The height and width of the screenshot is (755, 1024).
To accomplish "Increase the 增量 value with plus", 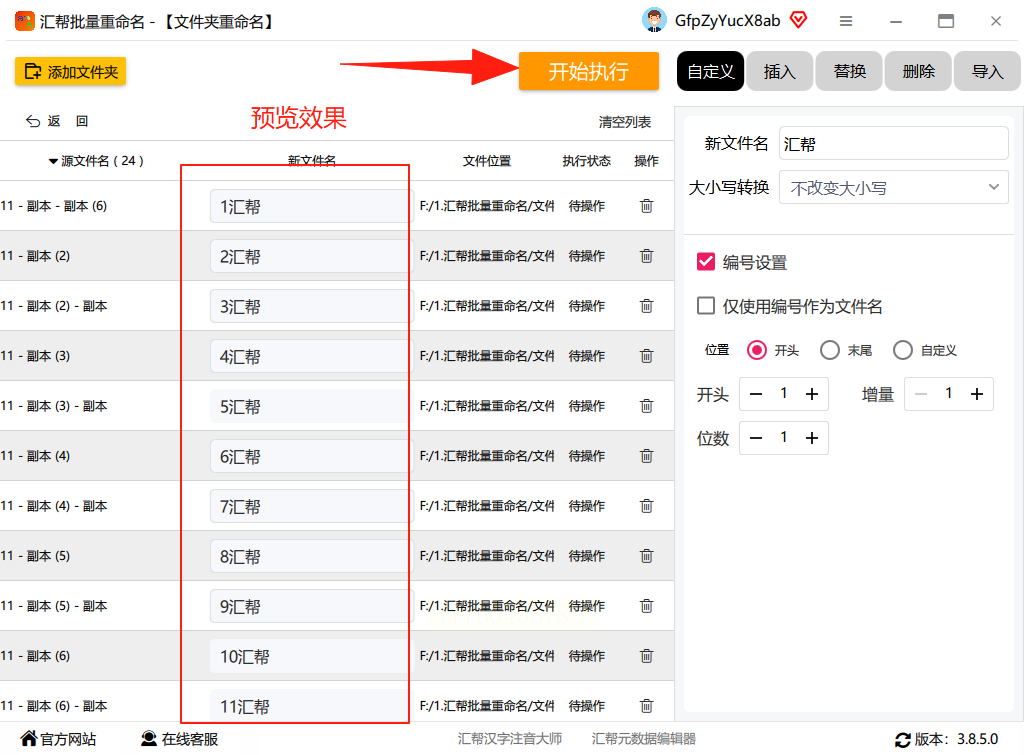I will point(976,394).
